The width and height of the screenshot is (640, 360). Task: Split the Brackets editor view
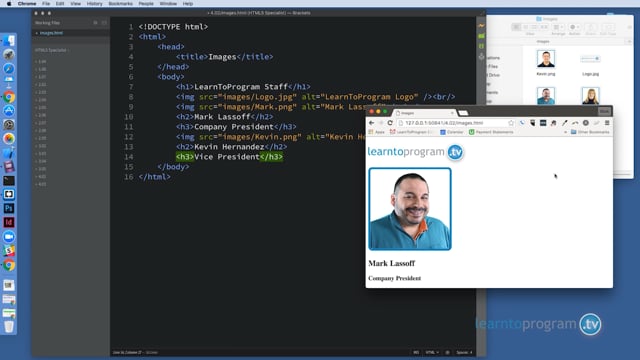tap(104, 23)
